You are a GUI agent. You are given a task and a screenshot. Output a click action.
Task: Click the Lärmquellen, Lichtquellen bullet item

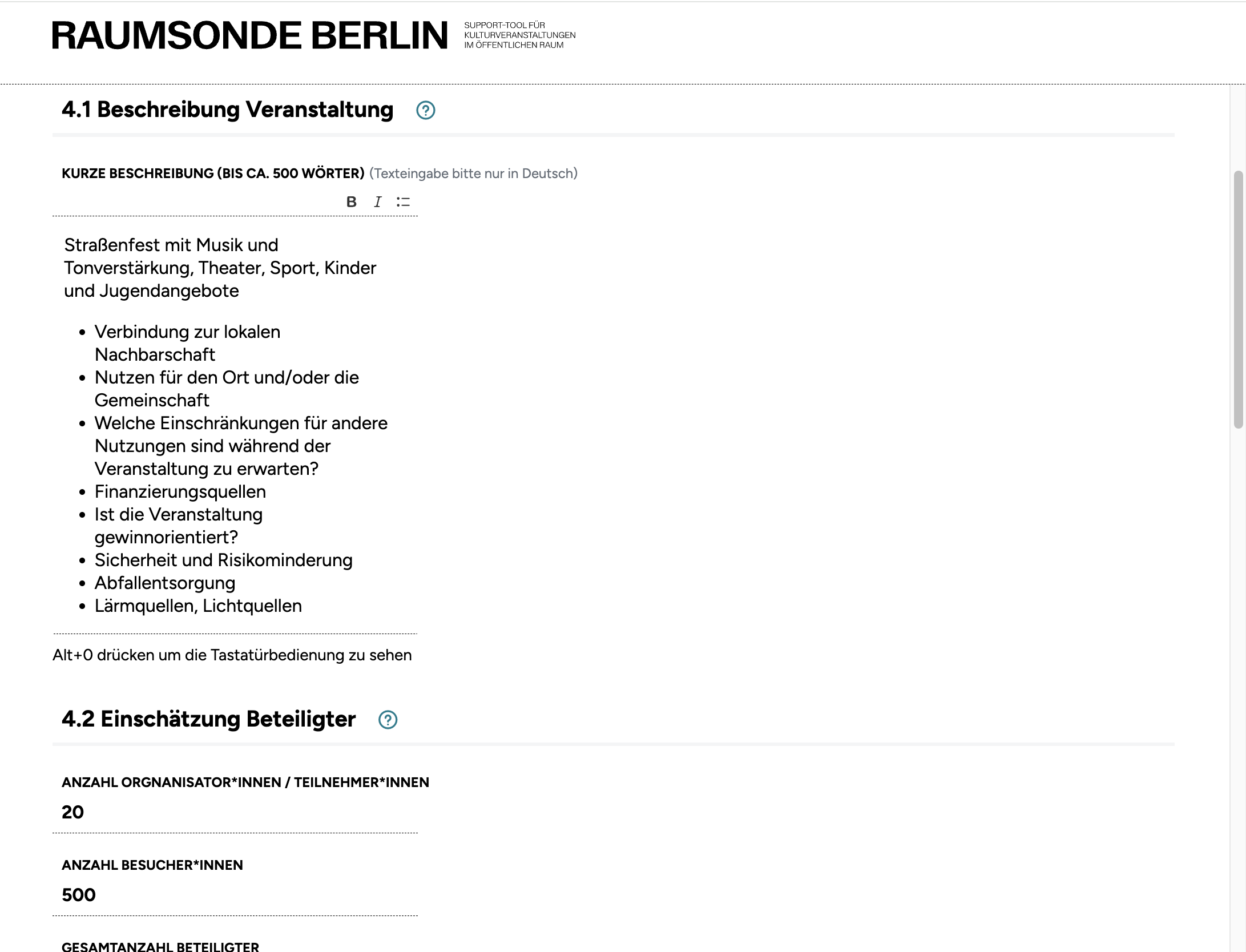tap(198, 606)
